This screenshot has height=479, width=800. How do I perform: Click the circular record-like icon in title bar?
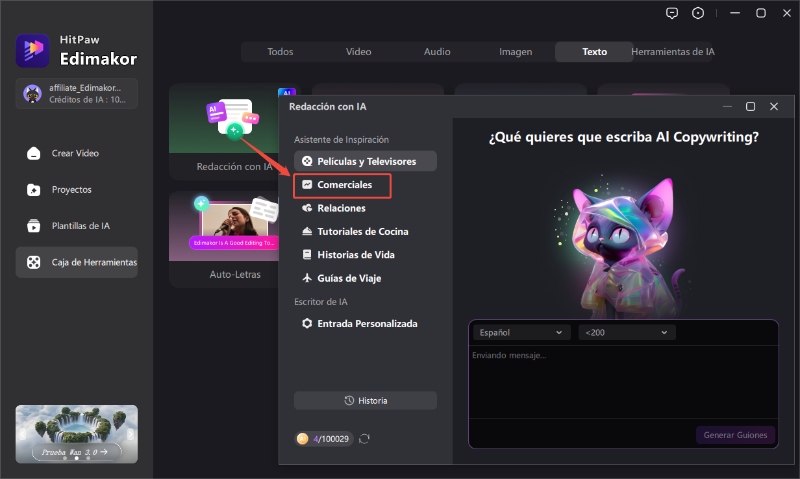click(x=698, y=13)
